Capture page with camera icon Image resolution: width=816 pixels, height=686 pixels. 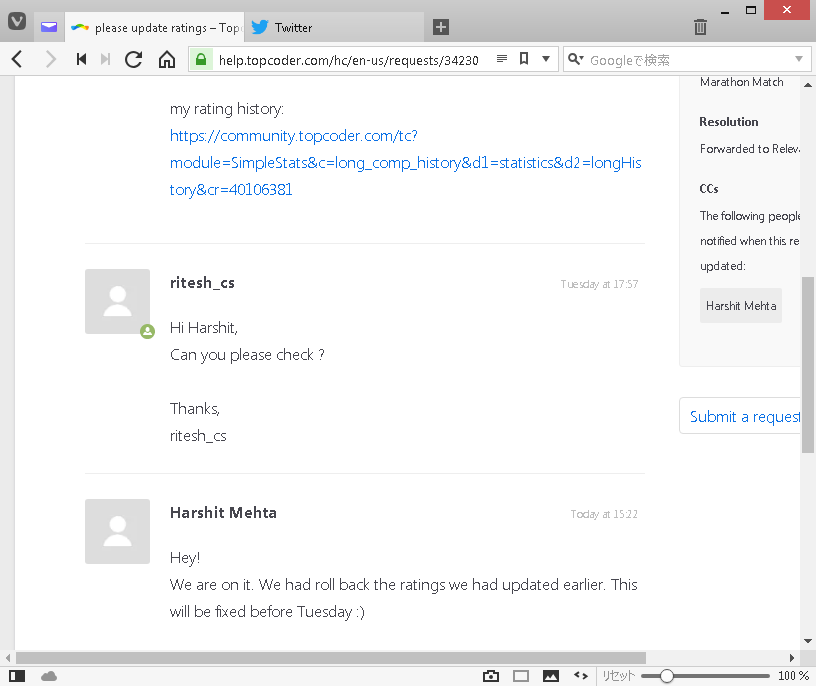(491, 676)
